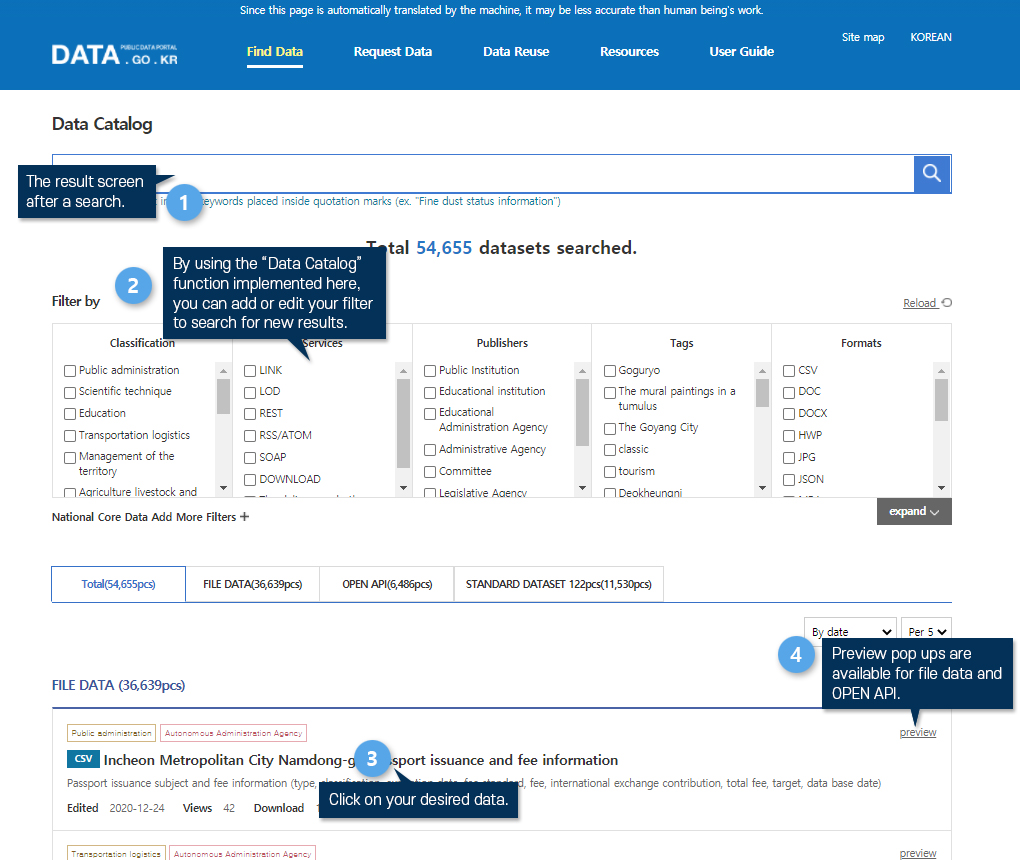The image size is (1020, 860).
Task: Switch site language to KOREAN
Action: [x=930, y=38]
